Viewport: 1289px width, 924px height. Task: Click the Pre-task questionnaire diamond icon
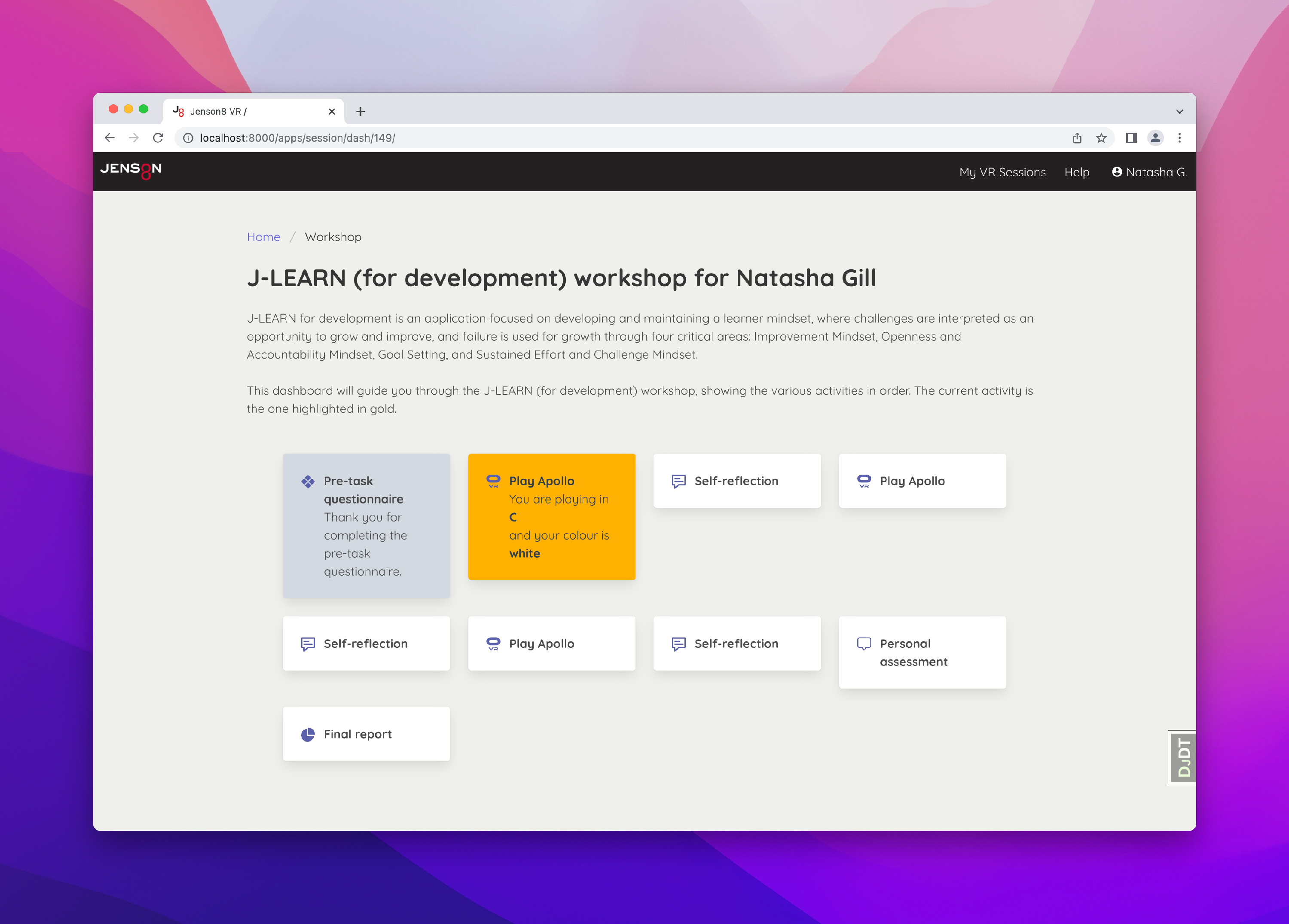click(308, 481)
